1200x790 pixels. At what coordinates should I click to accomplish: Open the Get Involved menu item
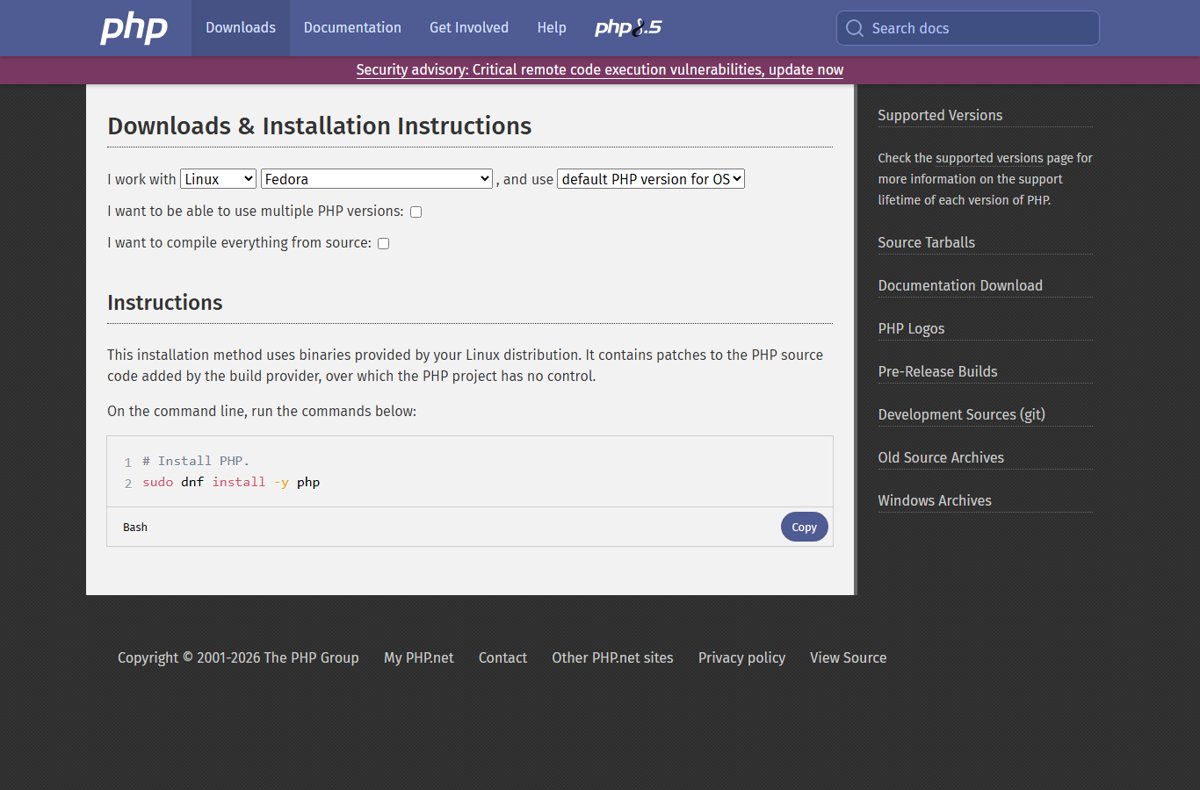(469, 28)
